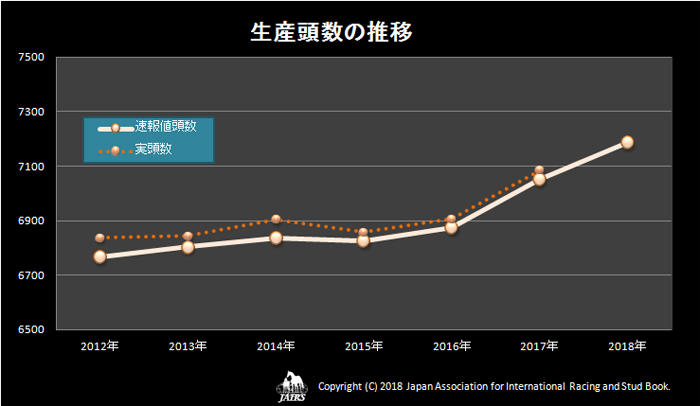Viewport: 700px width, 406px height.
Task: Click the 2014年 axis label
Action: coord(276,346)
